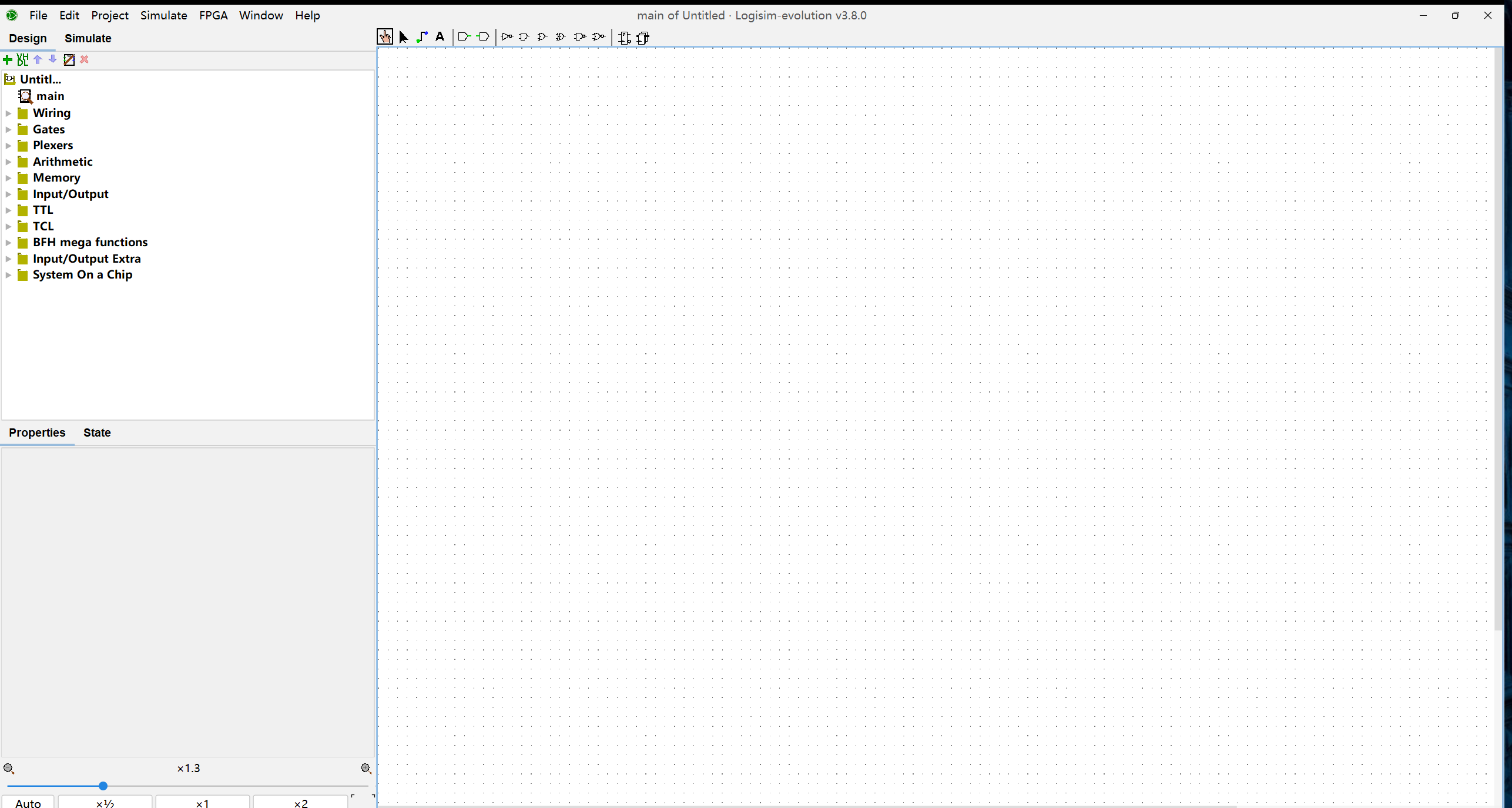Switch to the Simulate tab
The image size is (1512, 808).
tap(88, 38)
